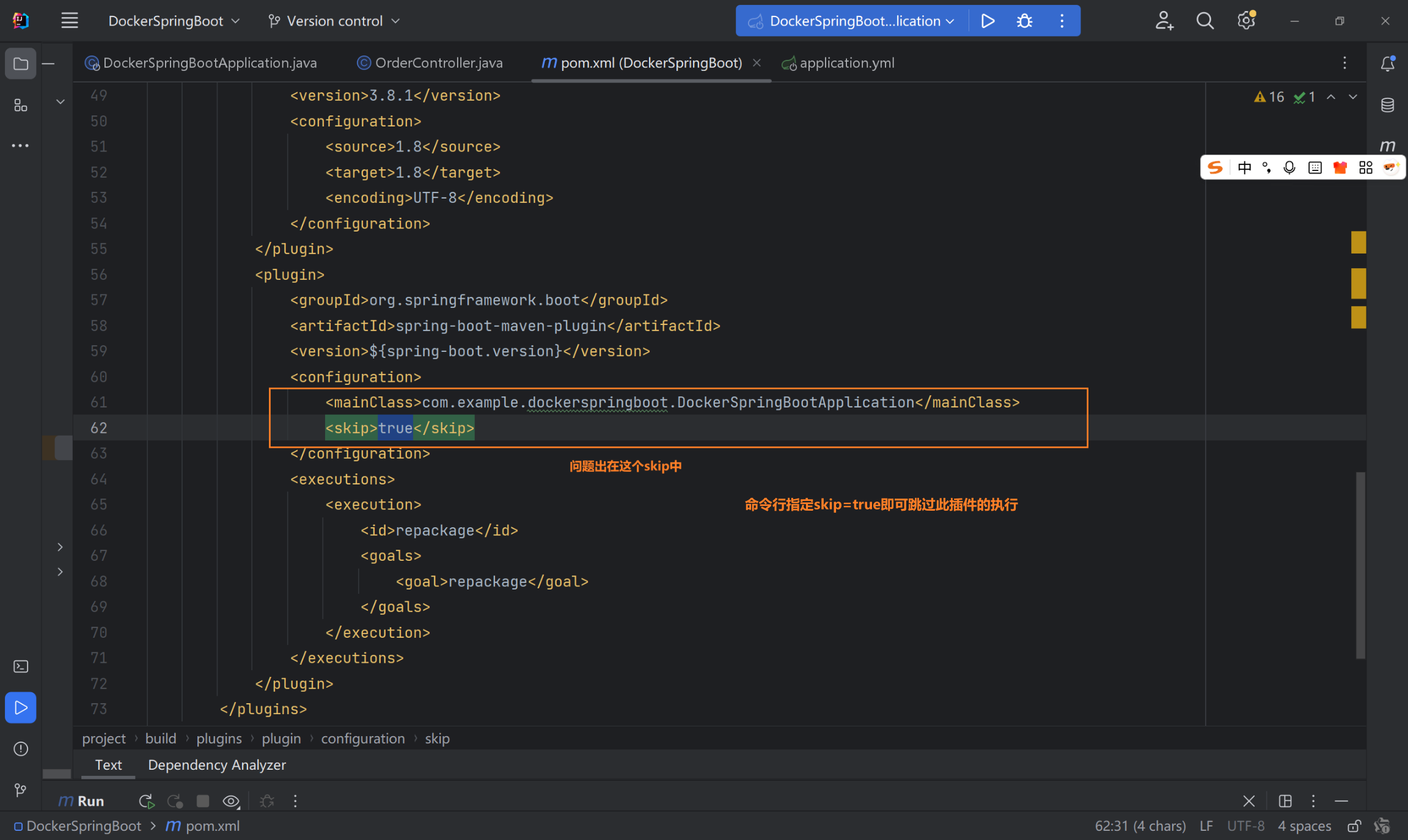This screenshot has height=840, width=1408.
Task: Toggle Sogou Chinese input mode
Action: coord(1244,167)
